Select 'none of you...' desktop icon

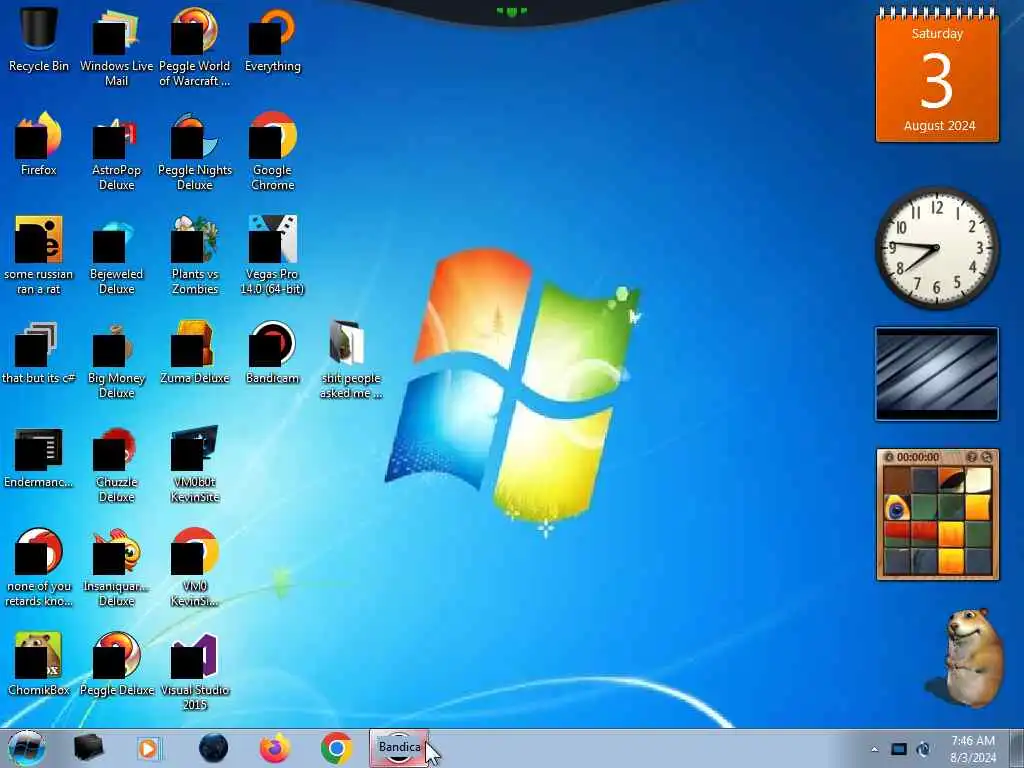39,568
